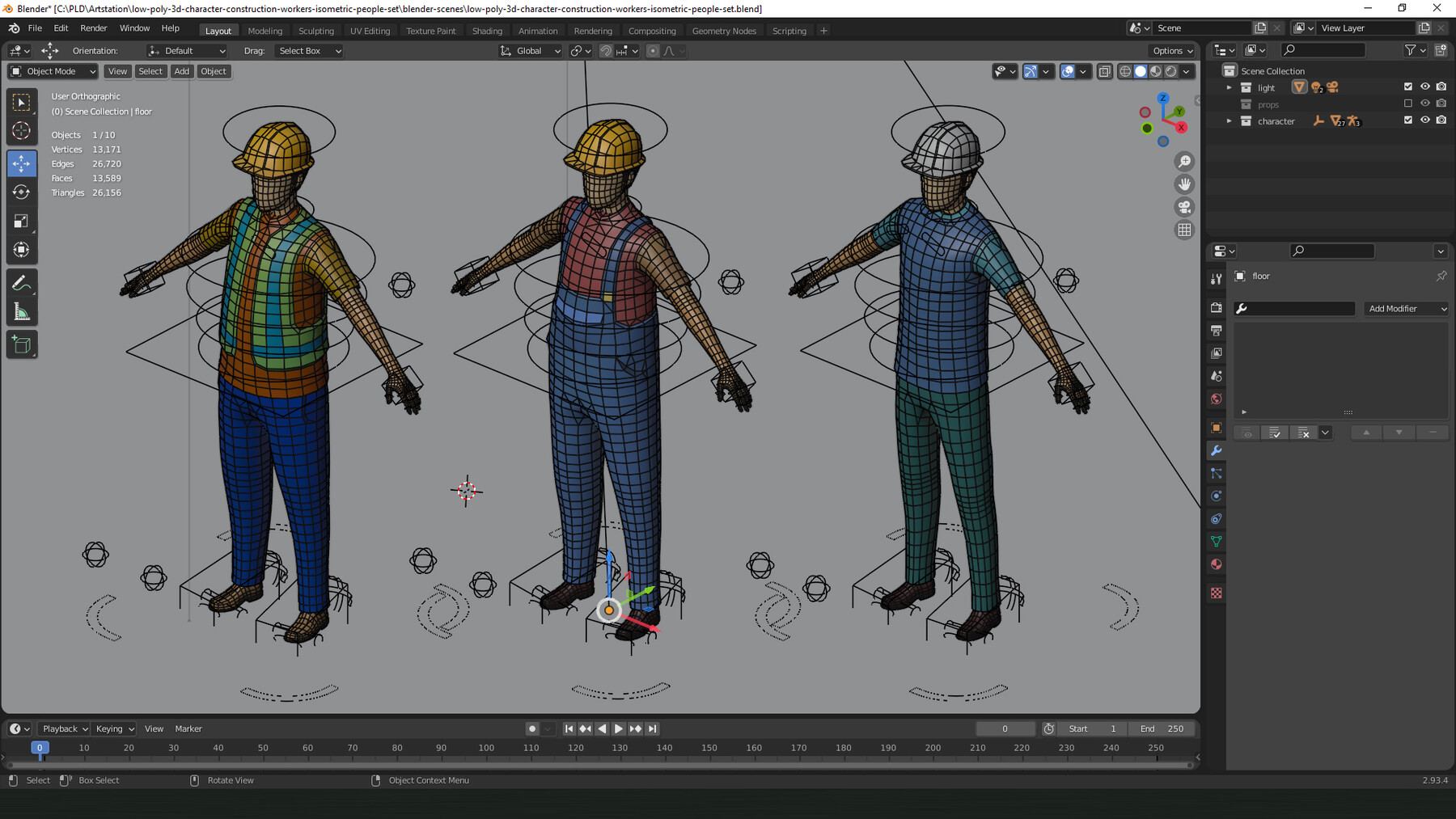Open Render Properties in the properties editor
1456x819 pixels.
[x=1217, y=307]
